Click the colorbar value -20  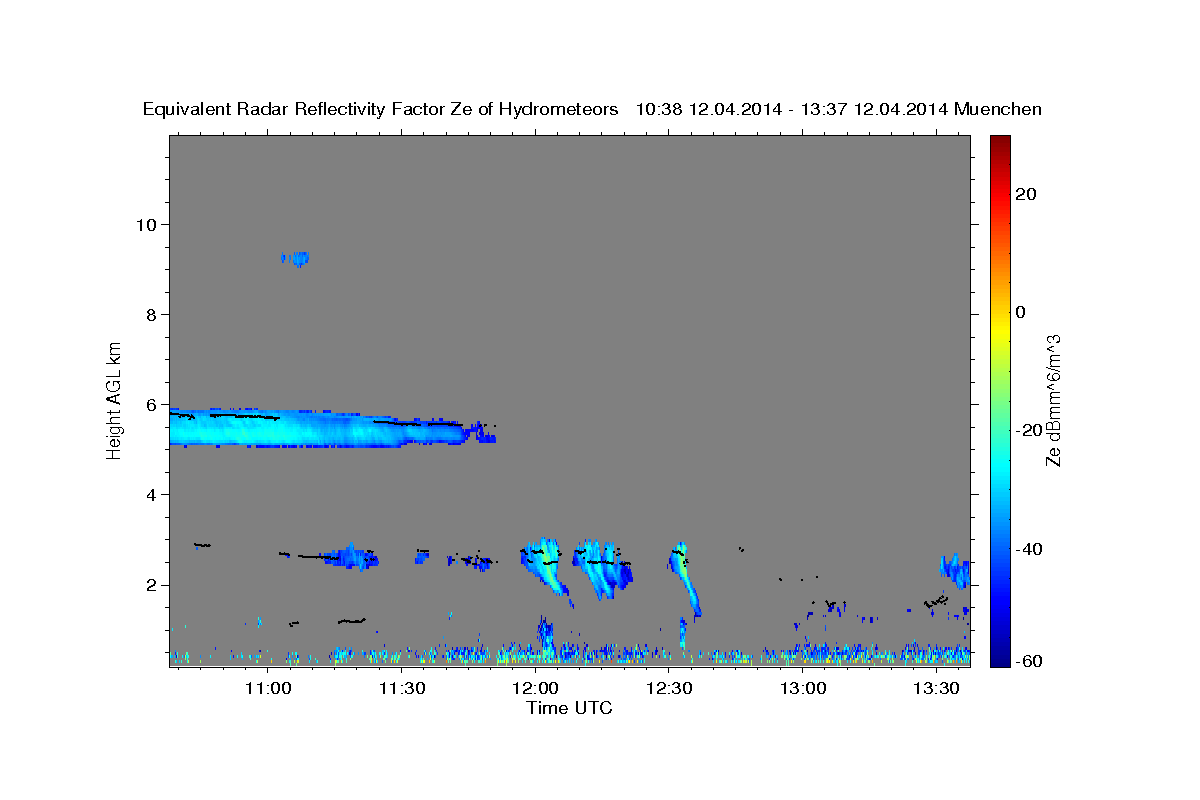(1030, 430)
